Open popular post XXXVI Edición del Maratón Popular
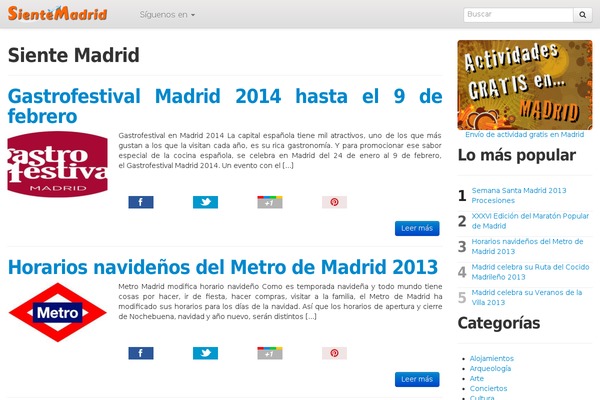Screen dimensions: 600x400 530,221
